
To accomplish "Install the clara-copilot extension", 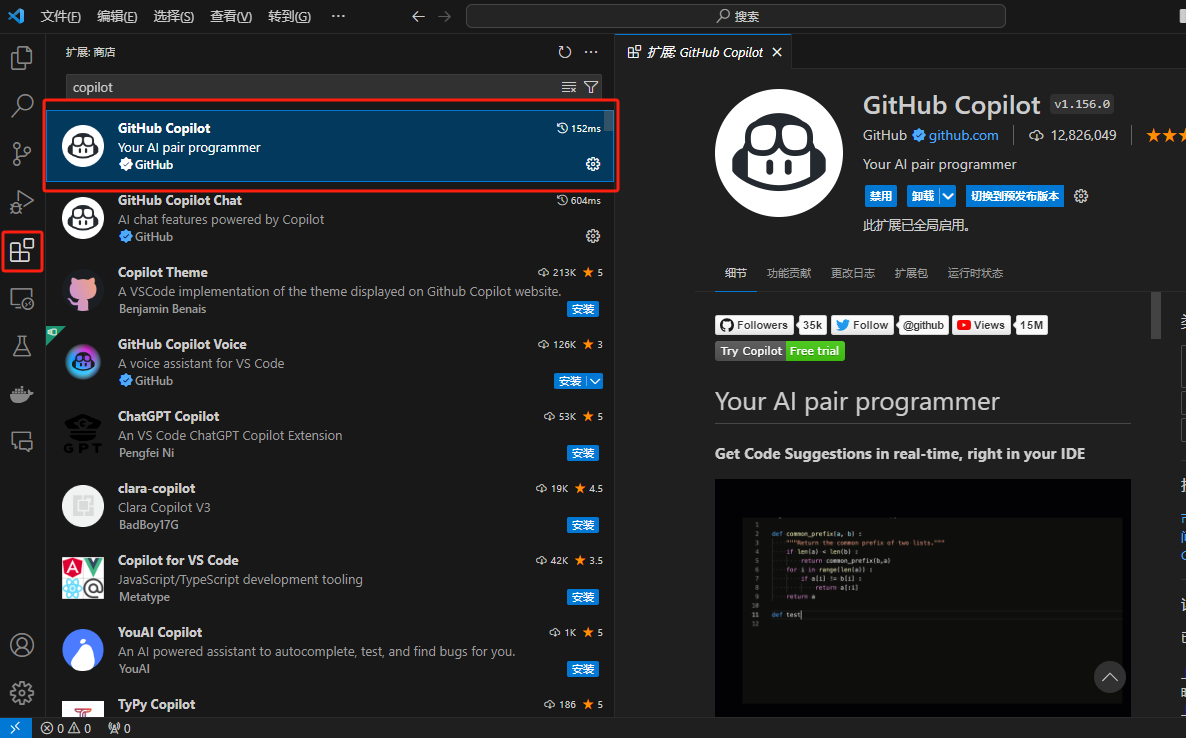I will point(583,525).
